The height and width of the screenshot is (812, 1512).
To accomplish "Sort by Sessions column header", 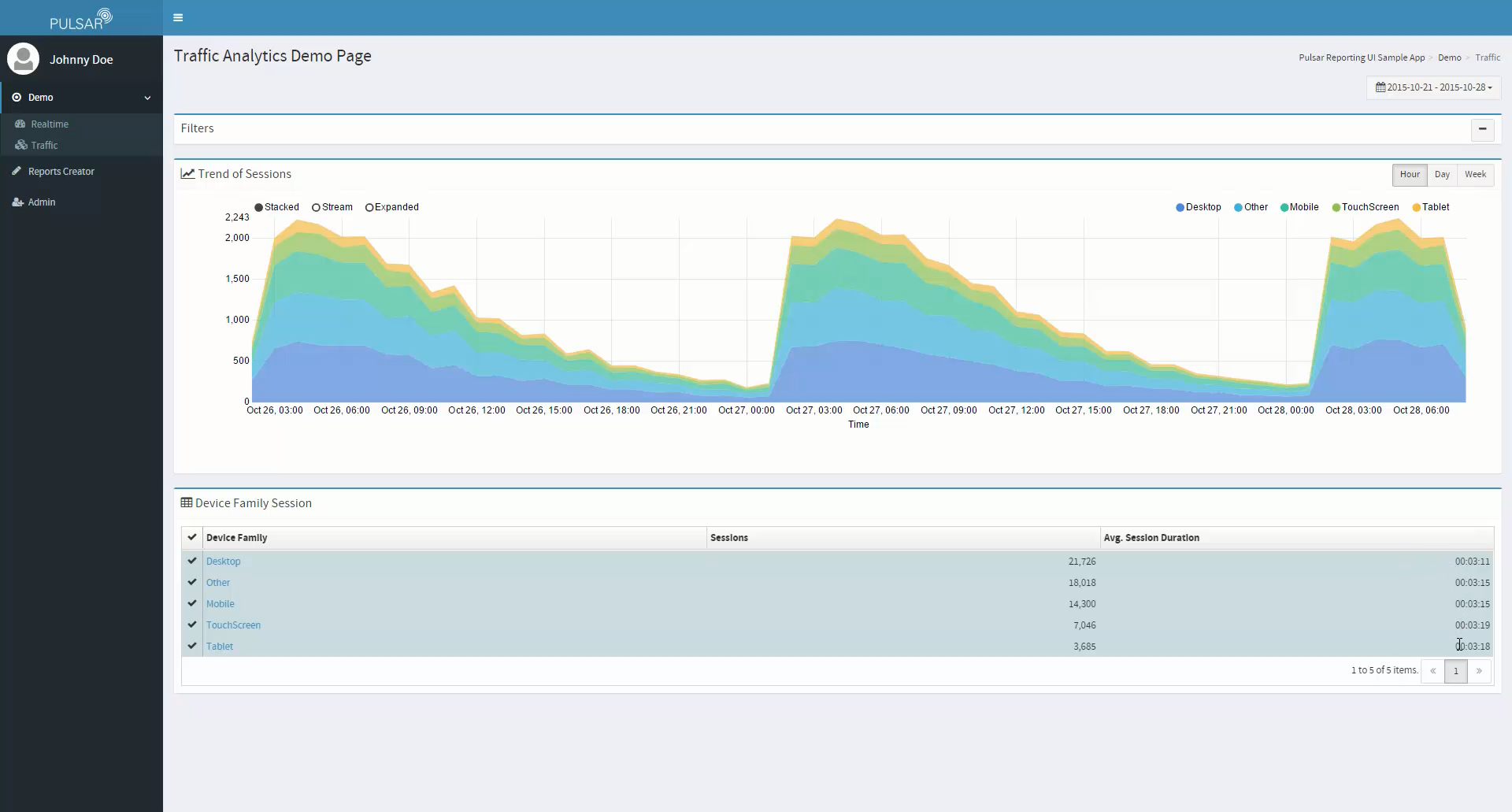I will coord(903,538).
